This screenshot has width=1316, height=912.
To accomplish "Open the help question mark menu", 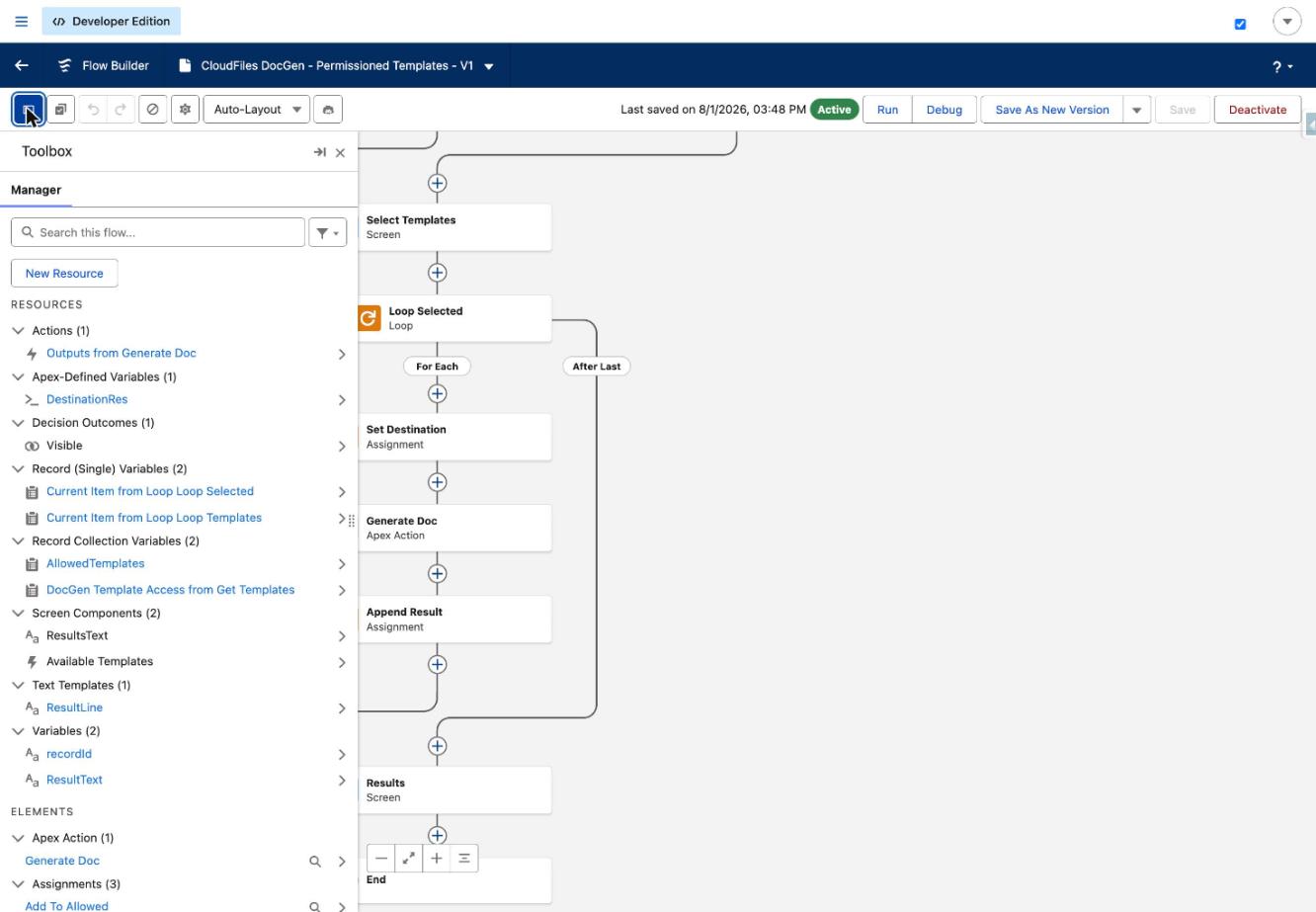I will pos(1281,66).
